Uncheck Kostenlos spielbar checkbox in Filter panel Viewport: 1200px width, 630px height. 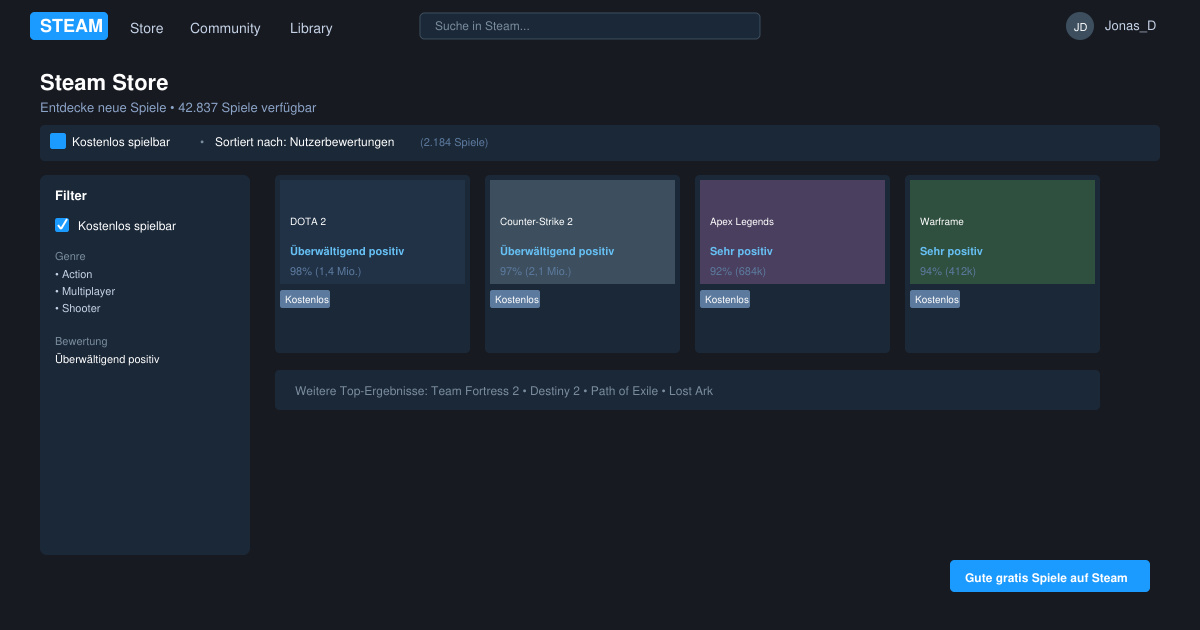[62, 225]
